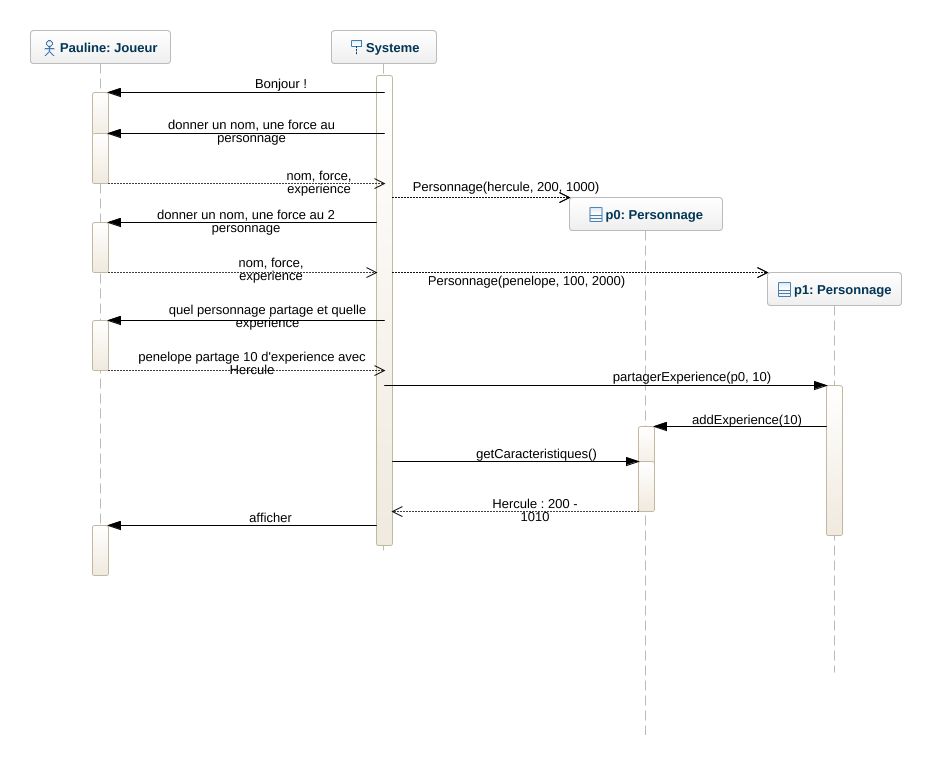The width and height of the screenshot is (931, 767).
Task: Click the "quel personnage partage et quelle experience" message
Action: 267,316
